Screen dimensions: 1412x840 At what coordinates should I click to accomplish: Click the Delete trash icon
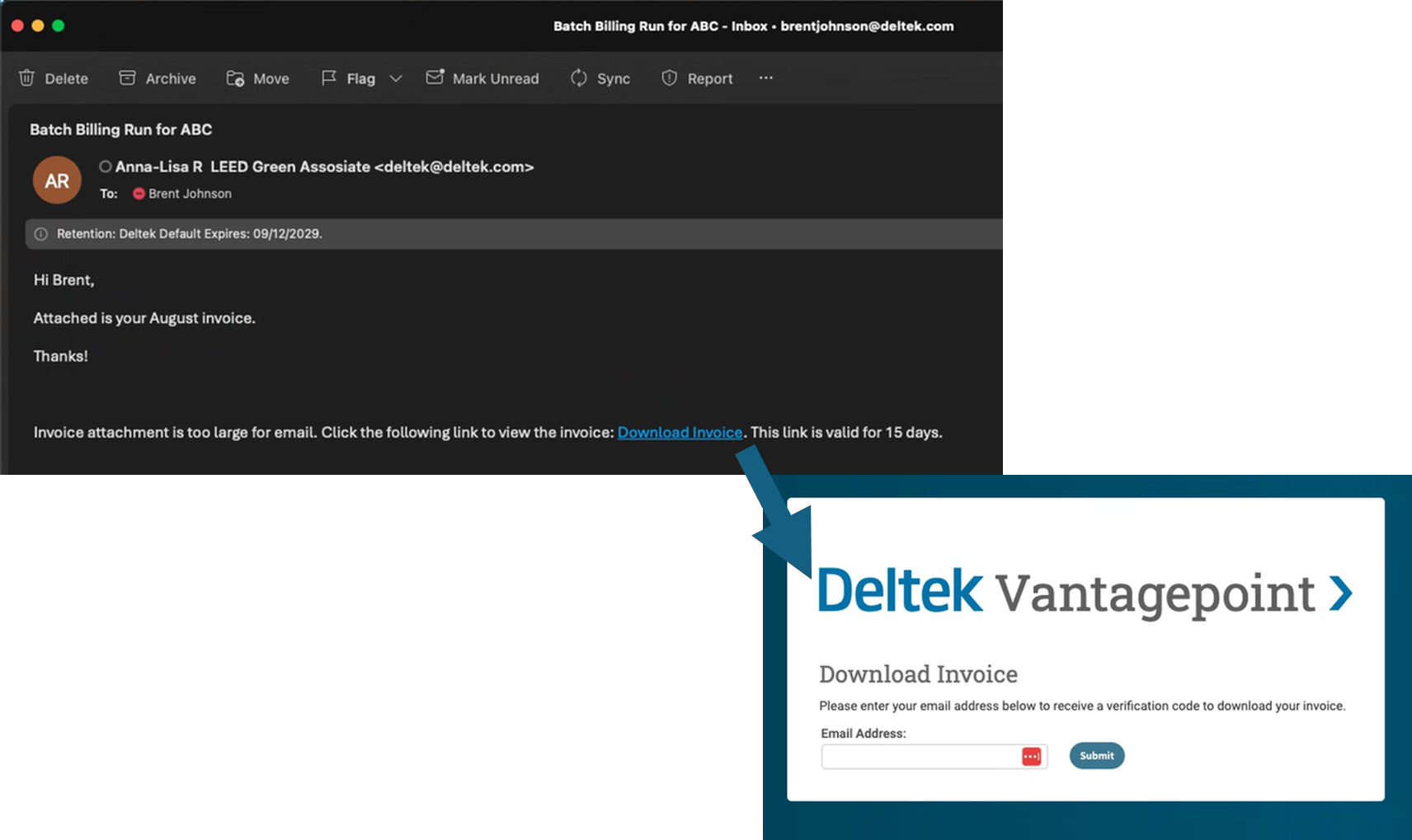tap(27, 78)
